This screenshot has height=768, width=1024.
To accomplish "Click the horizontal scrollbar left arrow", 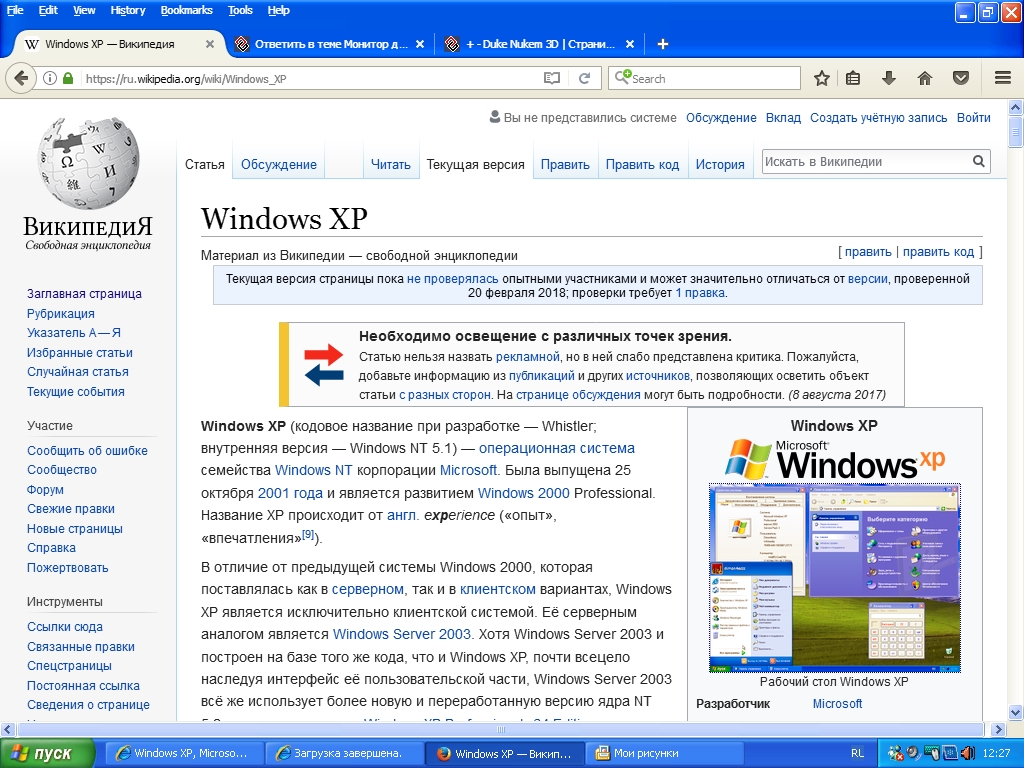I will point(8,729).
